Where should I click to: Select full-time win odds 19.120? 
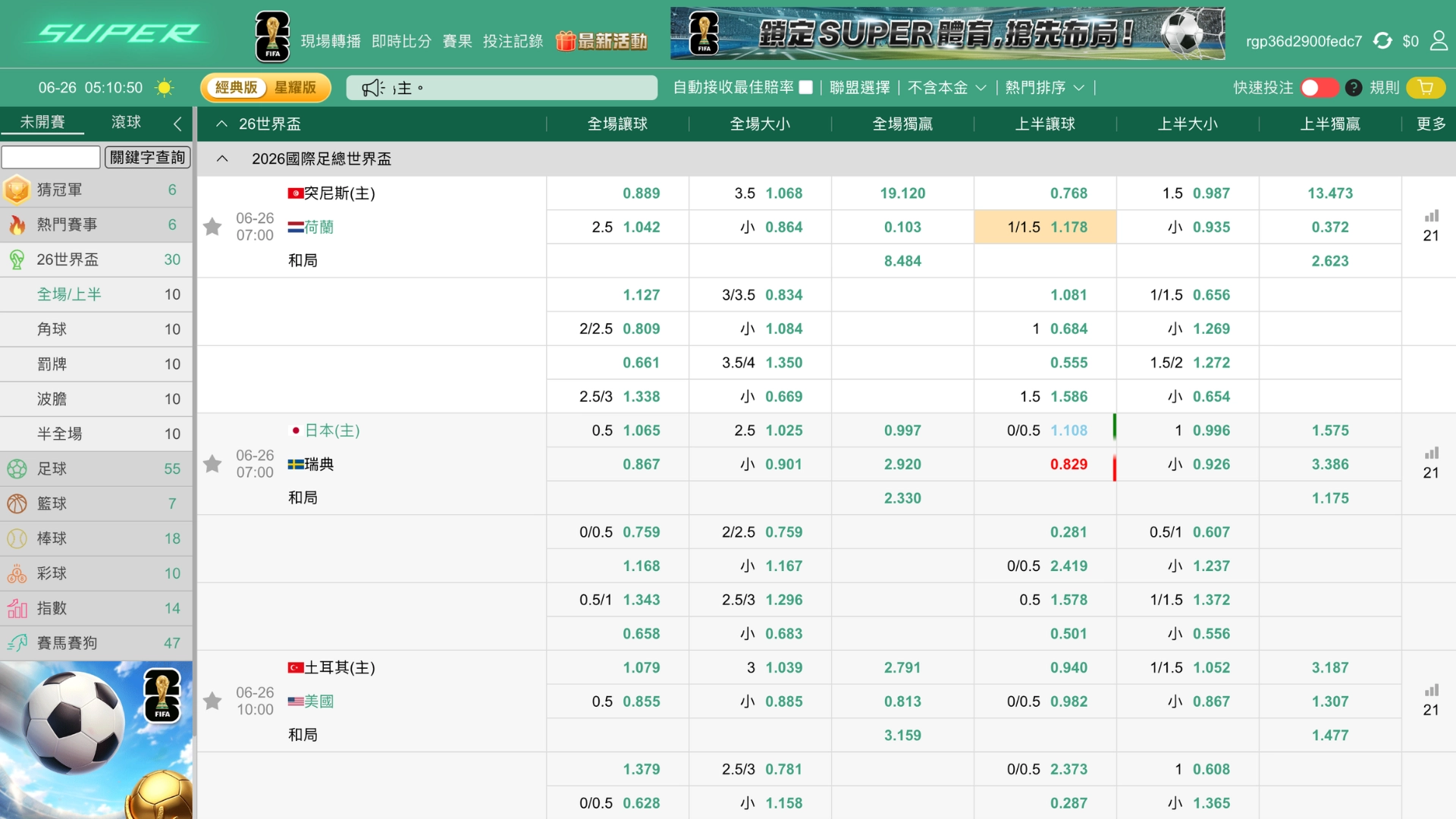pyautogui.click(x=902, y=193)
